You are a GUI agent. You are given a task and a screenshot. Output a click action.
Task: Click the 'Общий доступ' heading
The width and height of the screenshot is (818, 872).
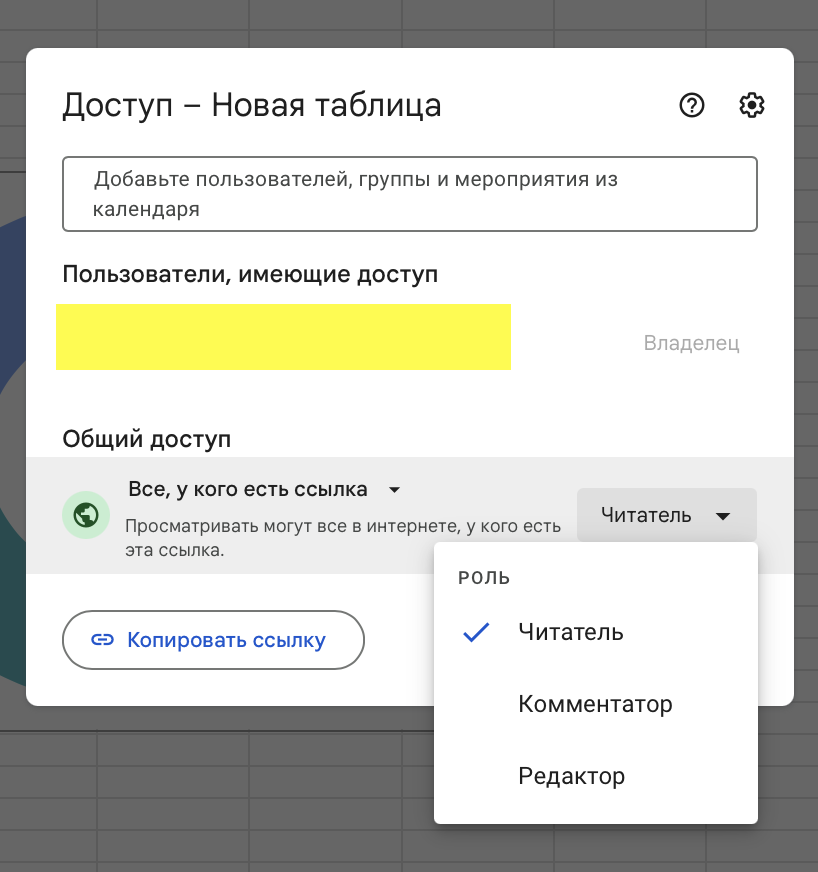coord(147,439)
